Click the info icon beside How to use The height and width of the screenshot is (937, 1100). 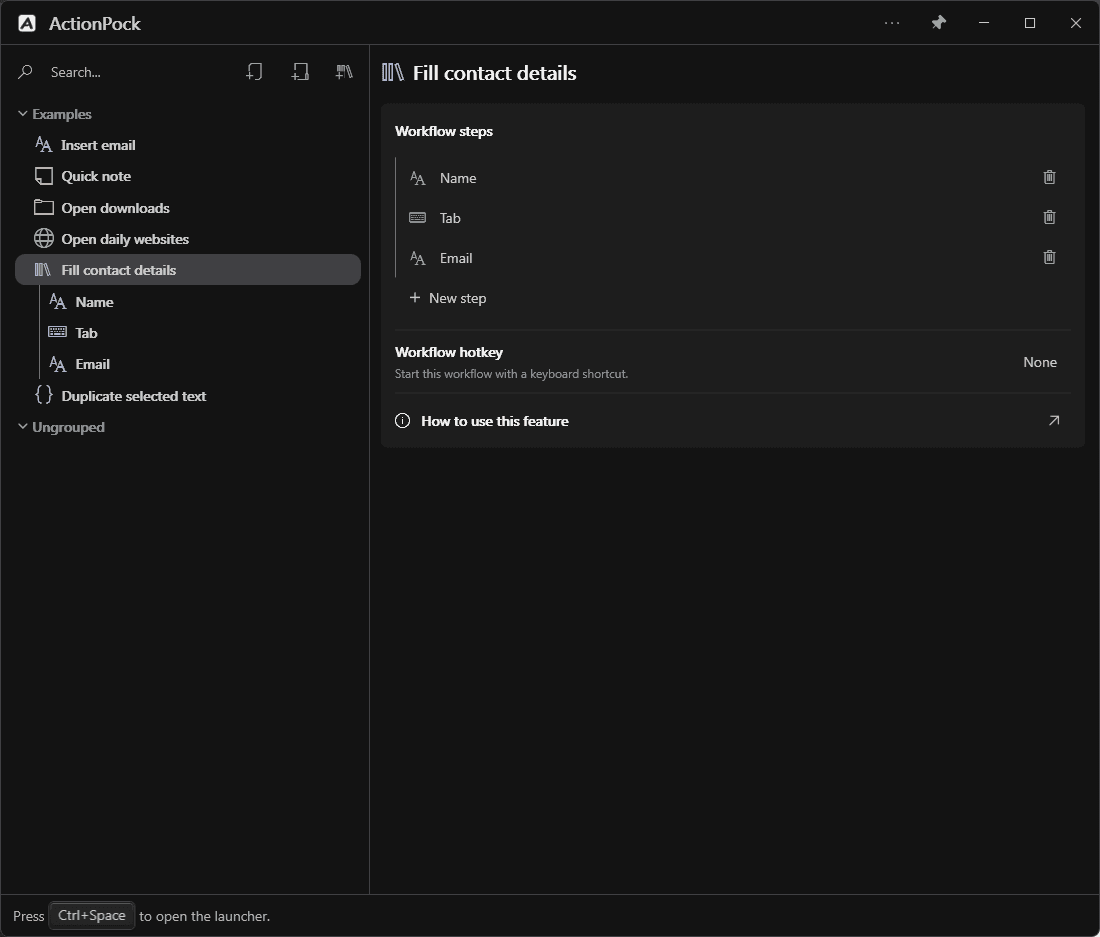403,421
